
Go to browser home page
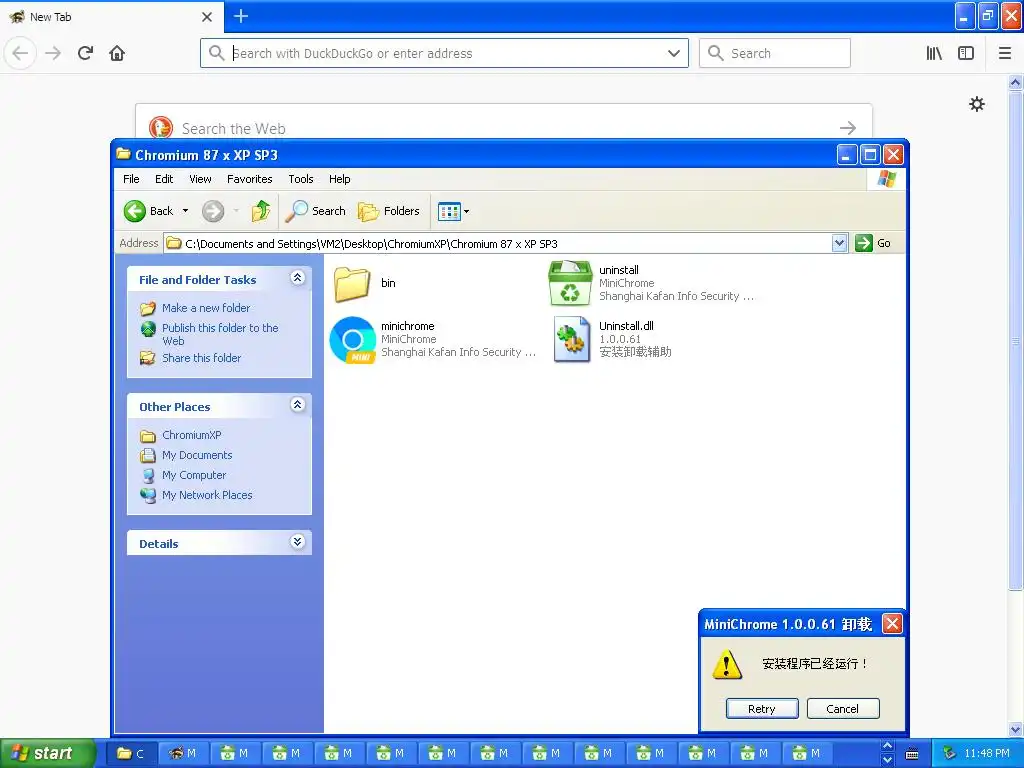(117, 53)
